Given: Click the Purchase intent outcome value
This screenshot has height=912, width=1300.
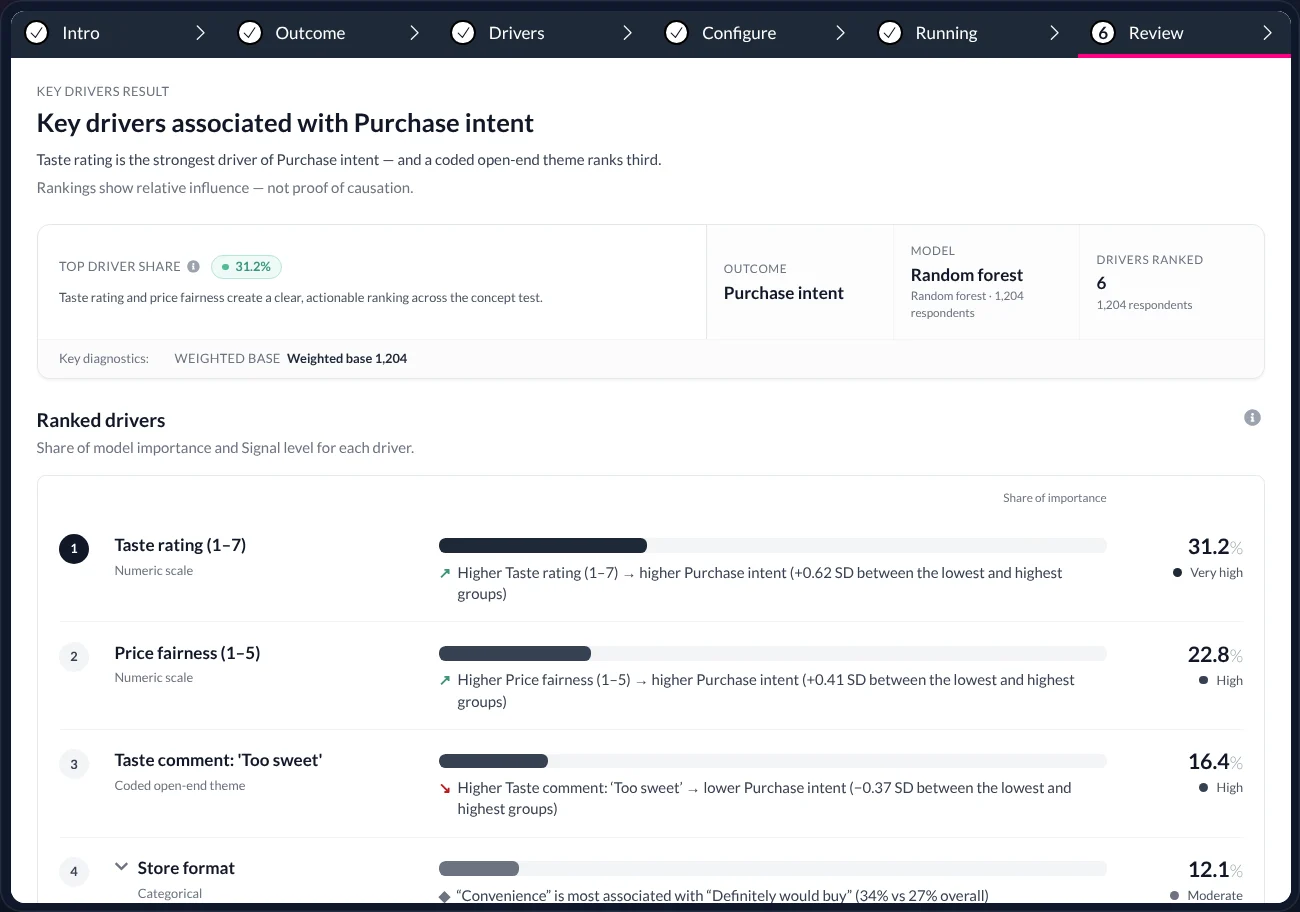Looking at the screenshot, I should [x=783, y=293].
